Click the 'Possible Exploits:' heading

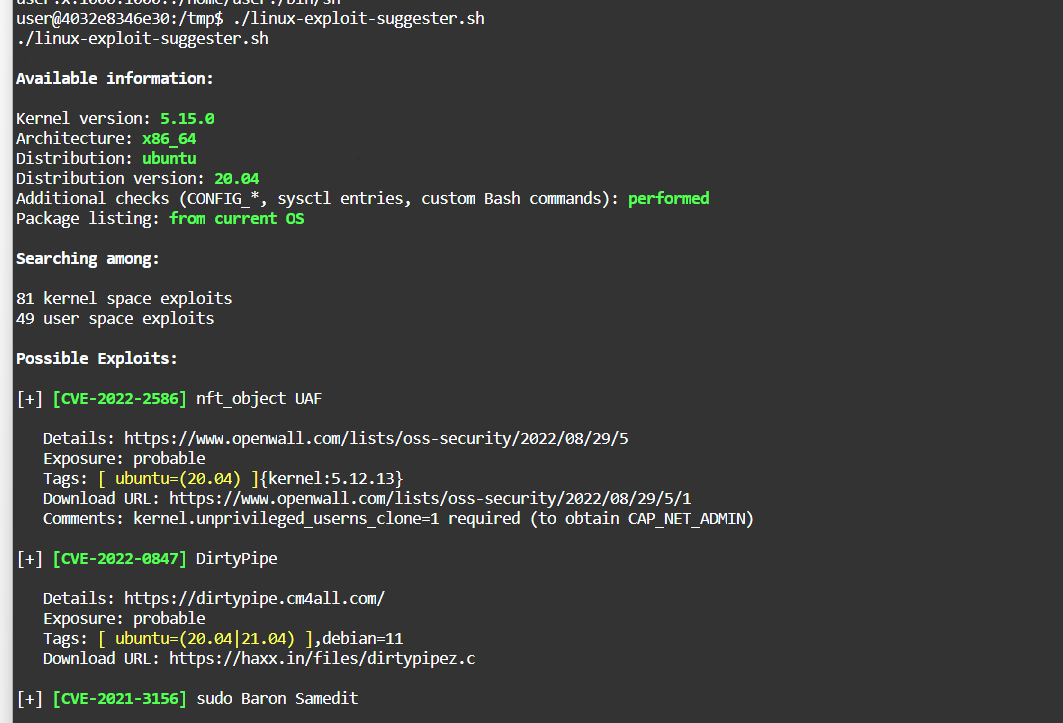click(96, 359)
